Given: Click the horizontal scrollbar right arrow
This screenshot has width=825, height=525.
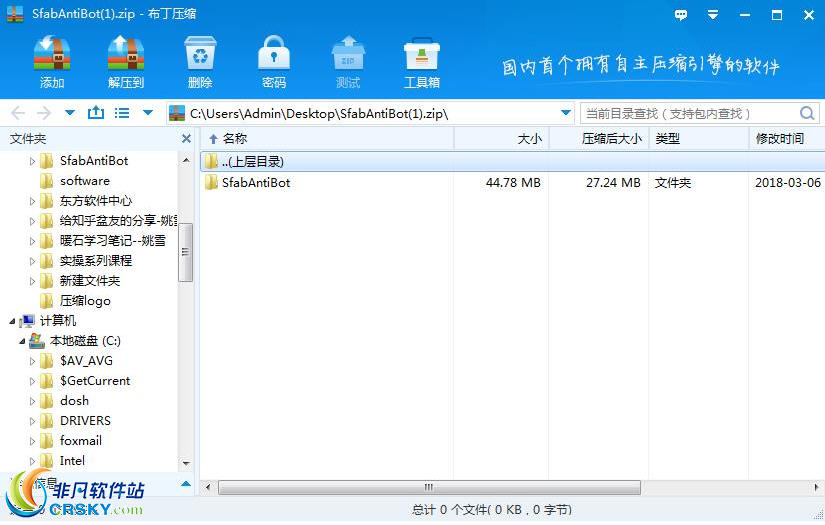Looking at the screenshot, I should 817,488.
